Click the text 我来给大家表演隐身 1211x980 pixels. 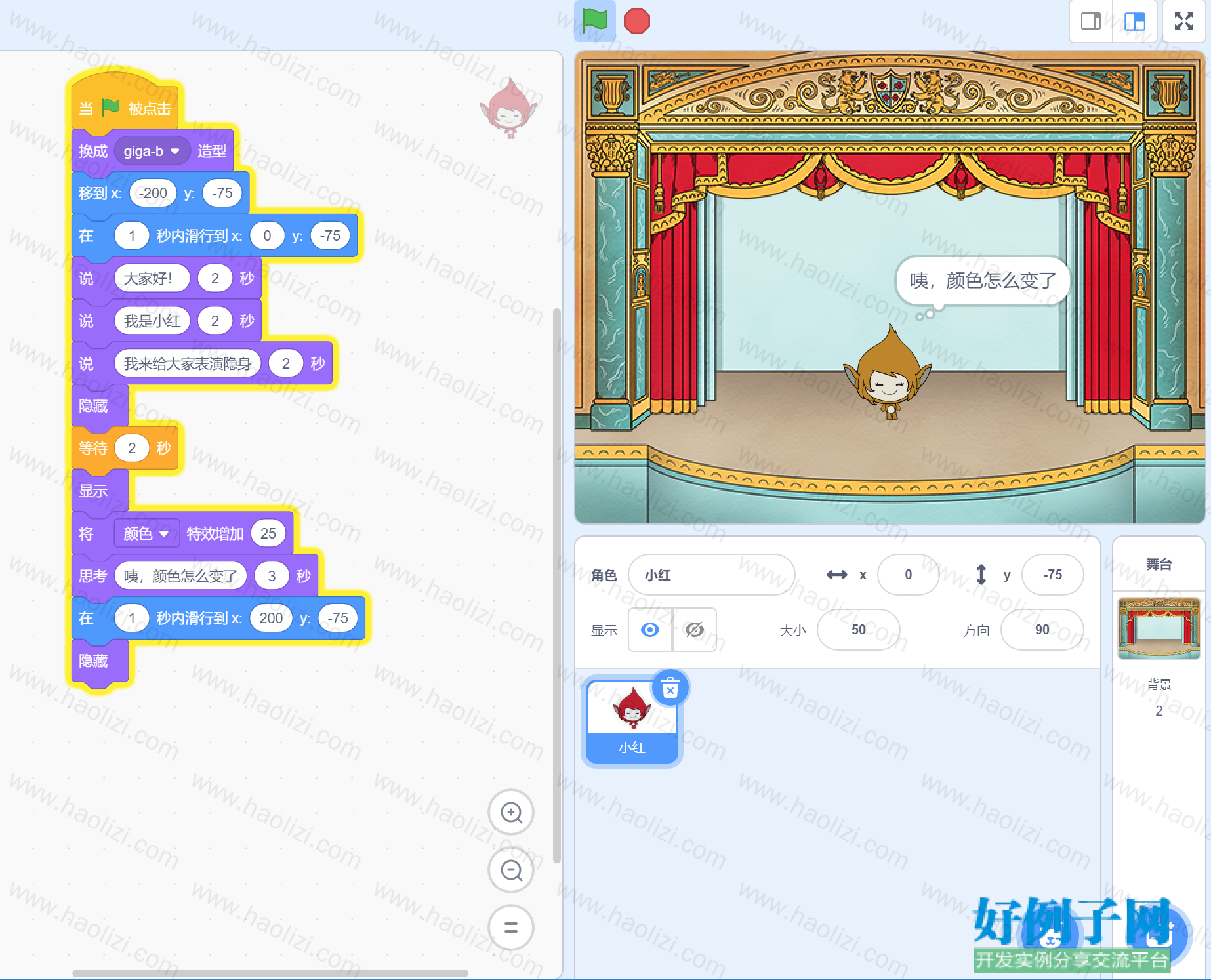pos(188,364)
